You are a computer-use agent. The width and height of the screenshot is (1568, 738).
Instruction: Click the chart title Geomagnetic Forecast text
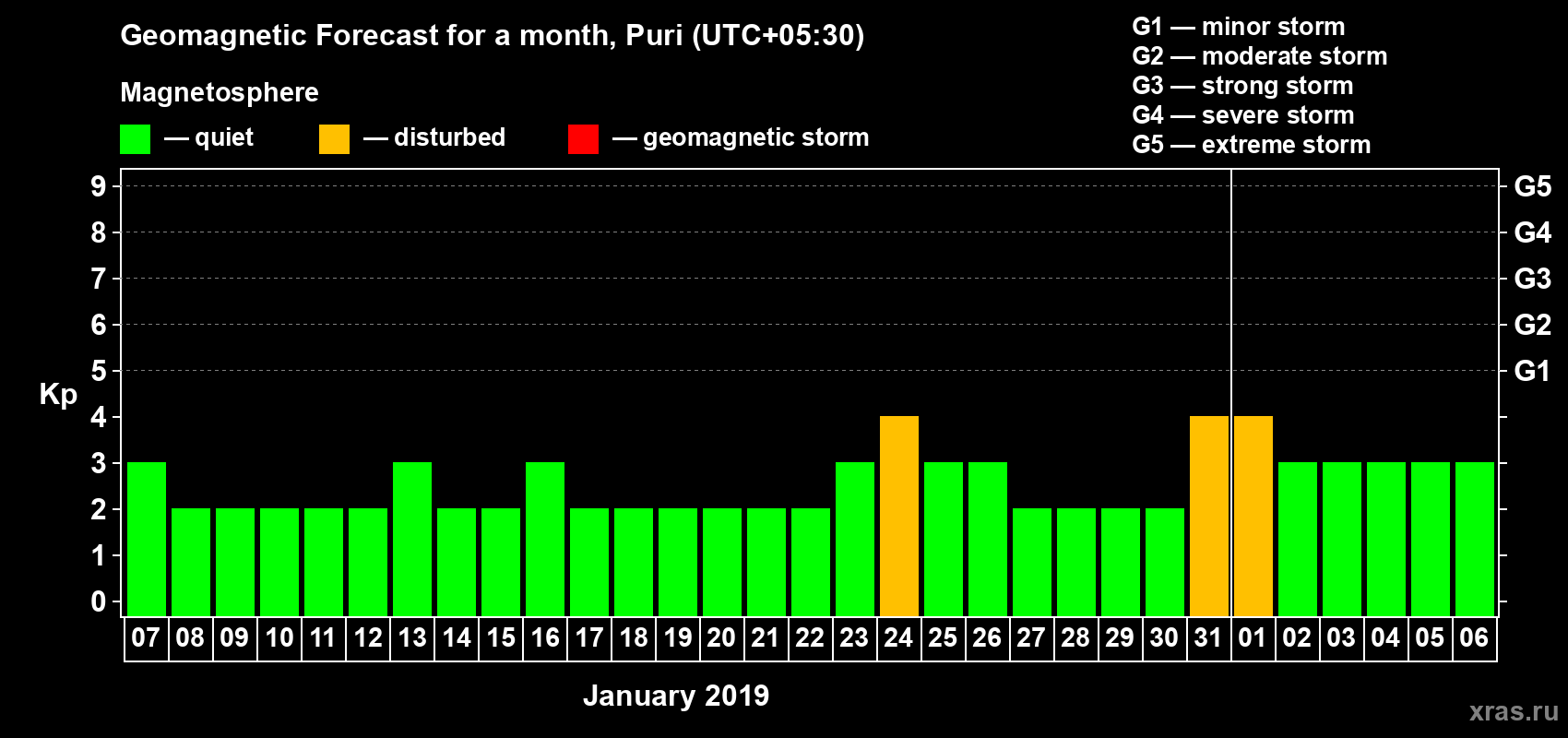[493, 35]
